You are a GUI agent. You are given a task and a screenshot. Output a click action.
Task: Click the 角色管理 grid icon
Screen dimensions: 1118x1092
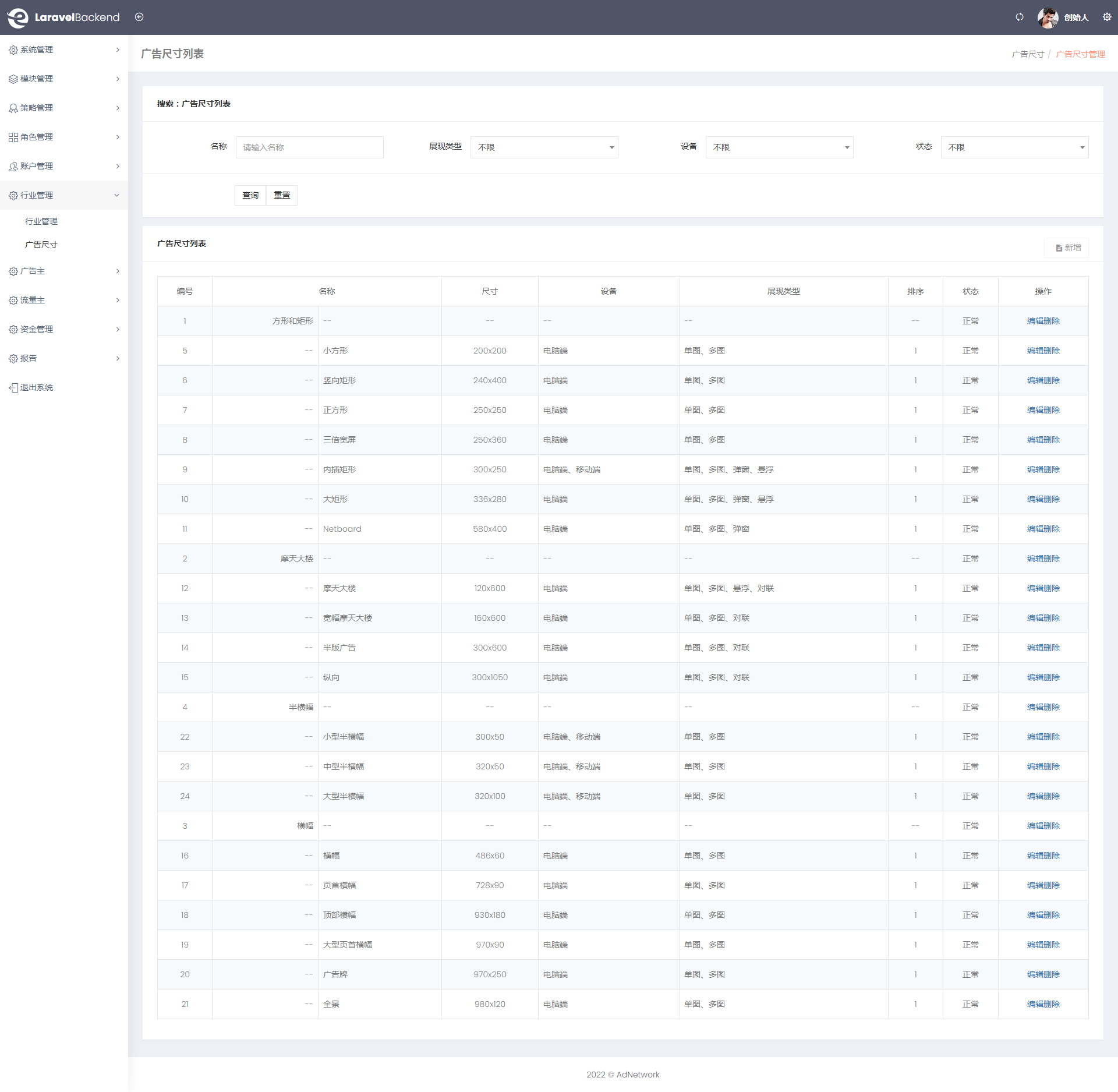coord(13,137)
